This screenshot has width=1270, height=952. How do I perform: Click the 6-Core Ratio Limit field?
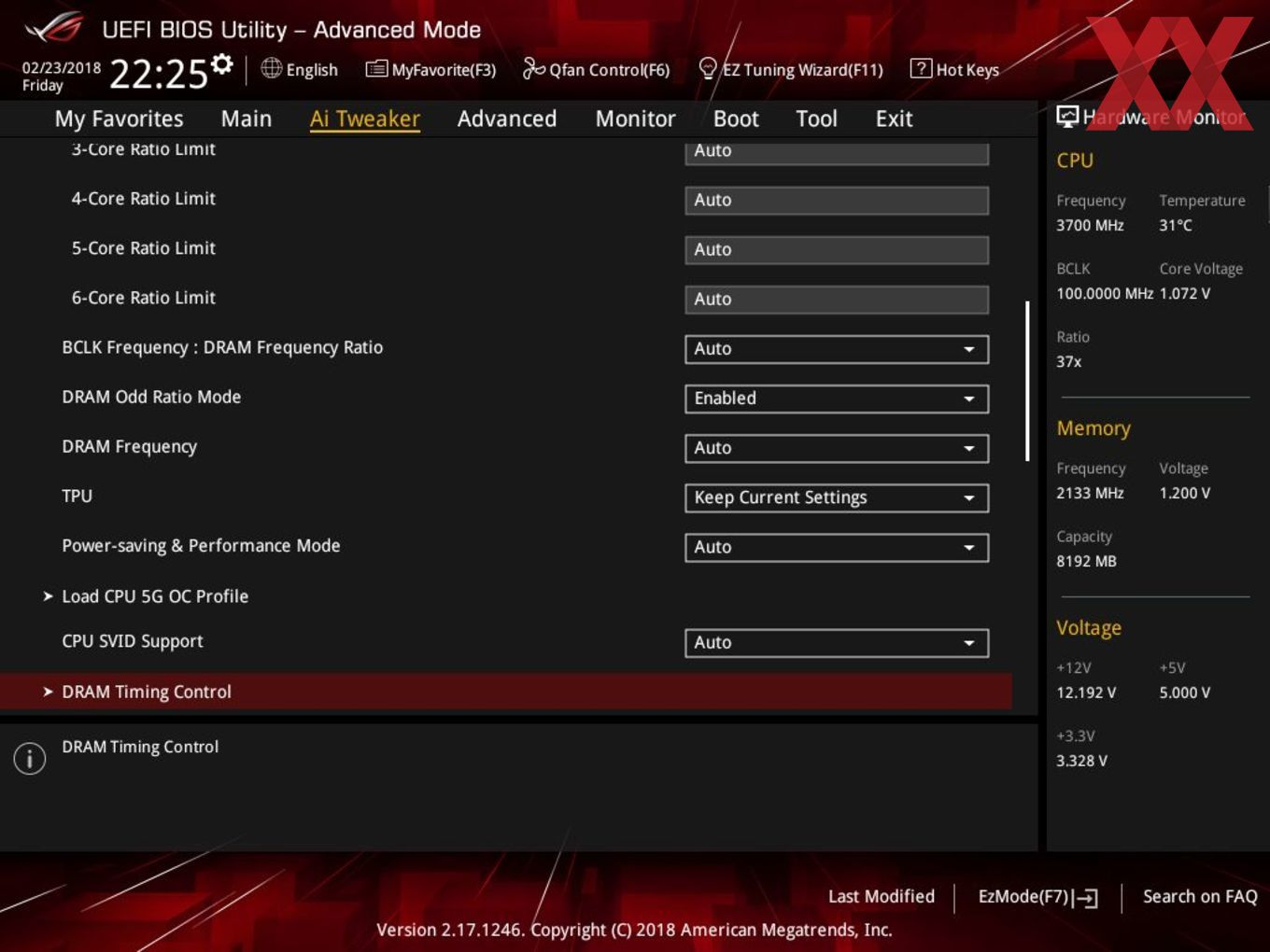837,299
